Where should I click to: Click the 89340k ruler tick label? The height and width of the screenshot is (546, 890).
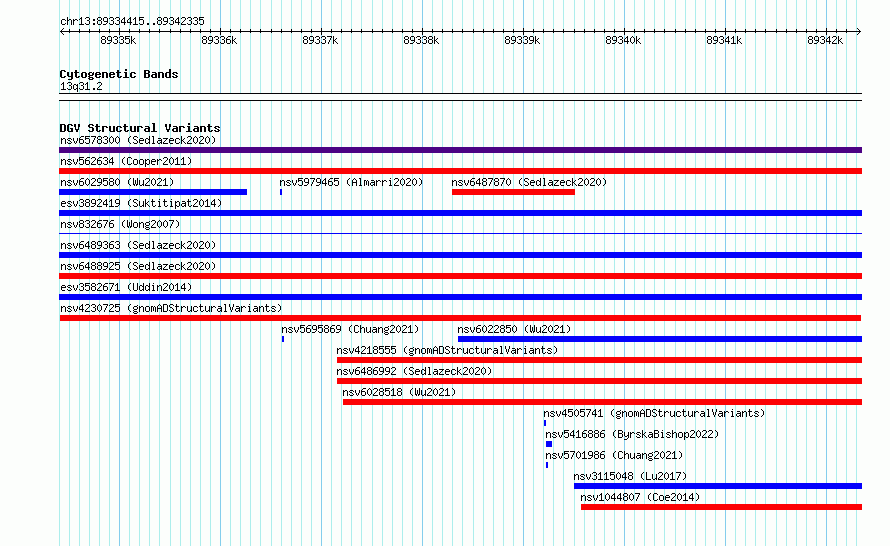pos(623,40)
